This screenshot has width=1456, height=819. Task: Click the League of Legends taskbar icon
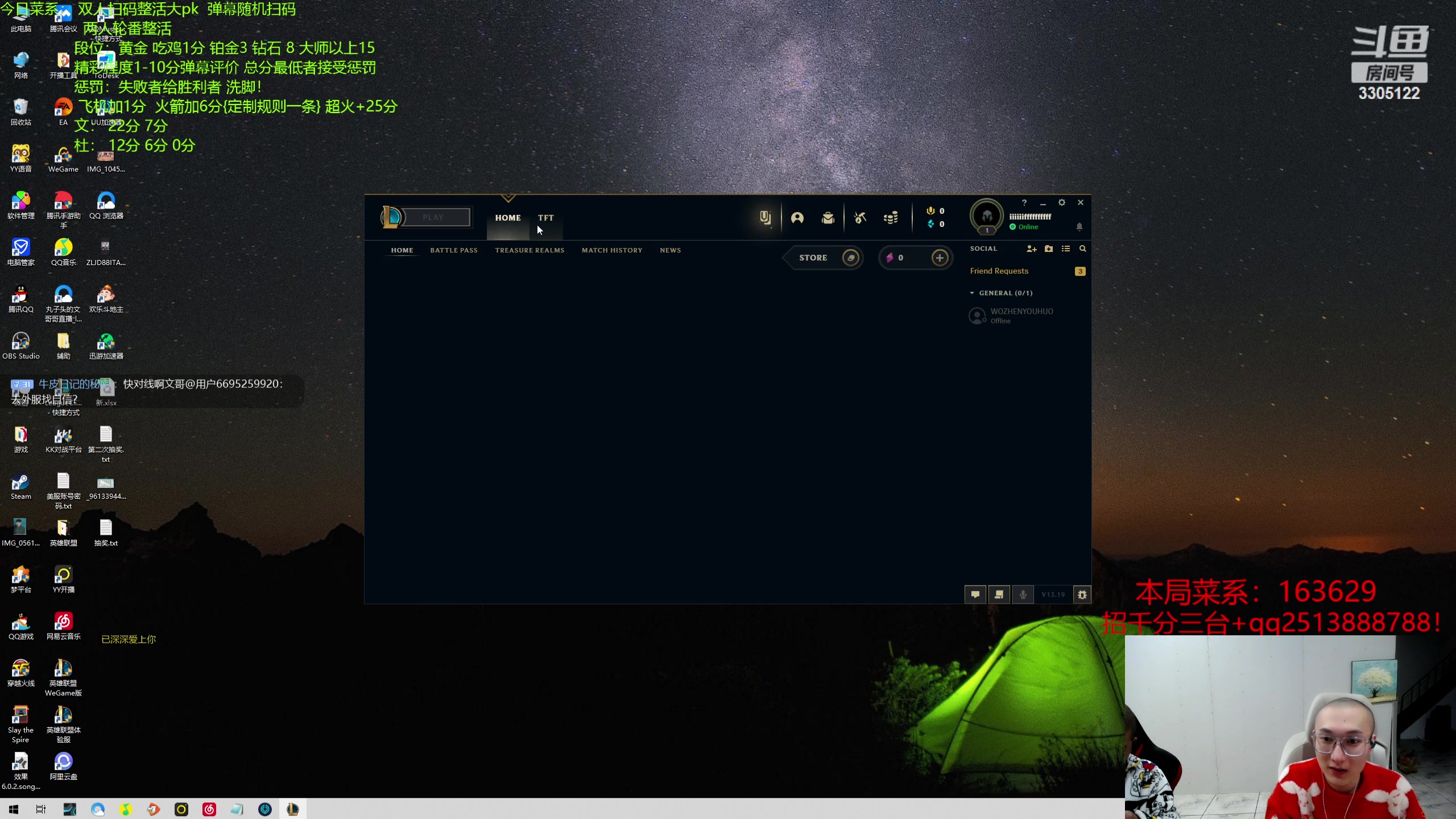[293, 809]
